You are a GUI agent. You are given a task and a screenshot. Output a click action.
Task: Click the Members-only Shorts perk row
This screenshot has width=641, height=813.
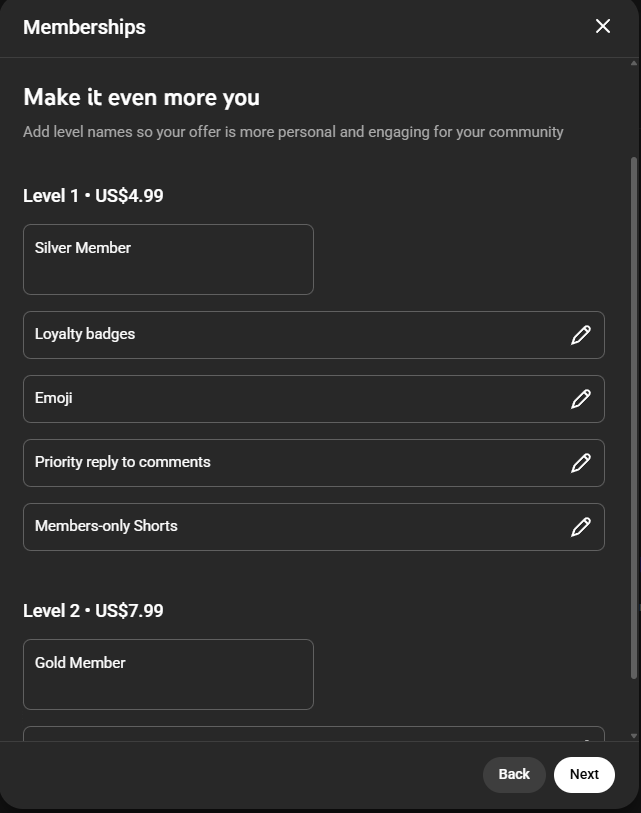pos(300,527)
